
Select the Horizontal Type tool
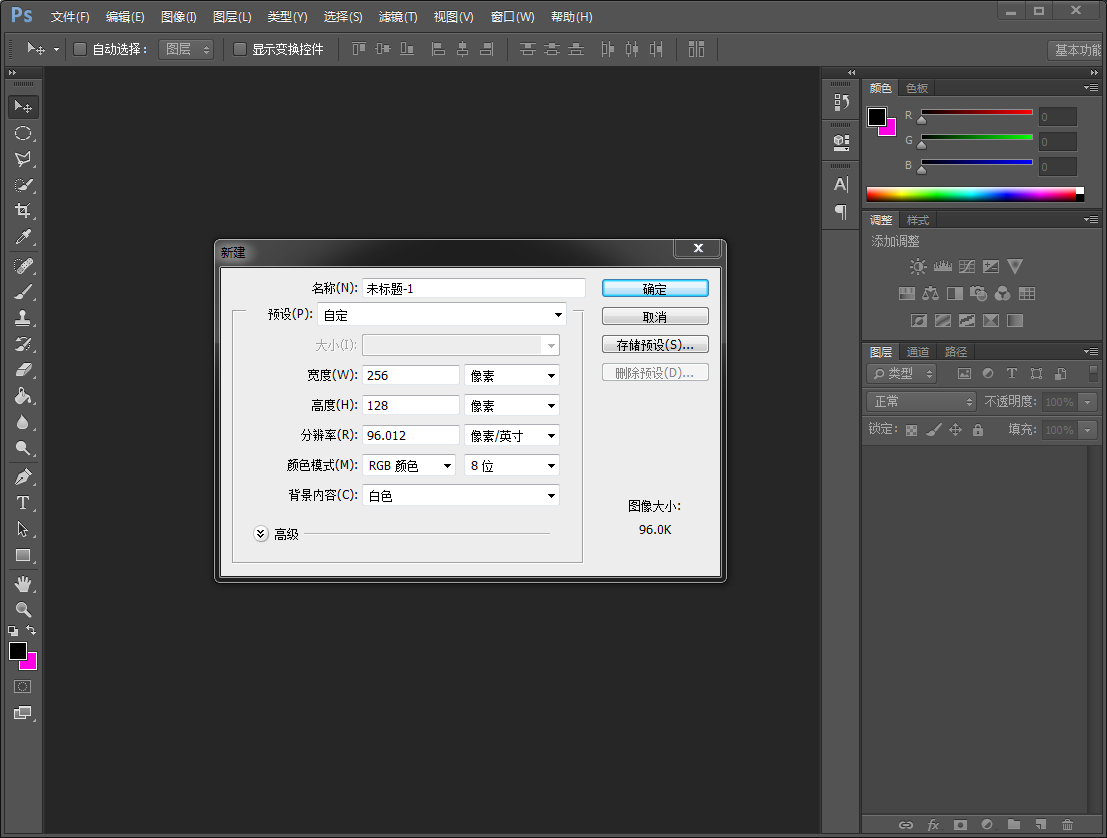[x=23, y=503]
